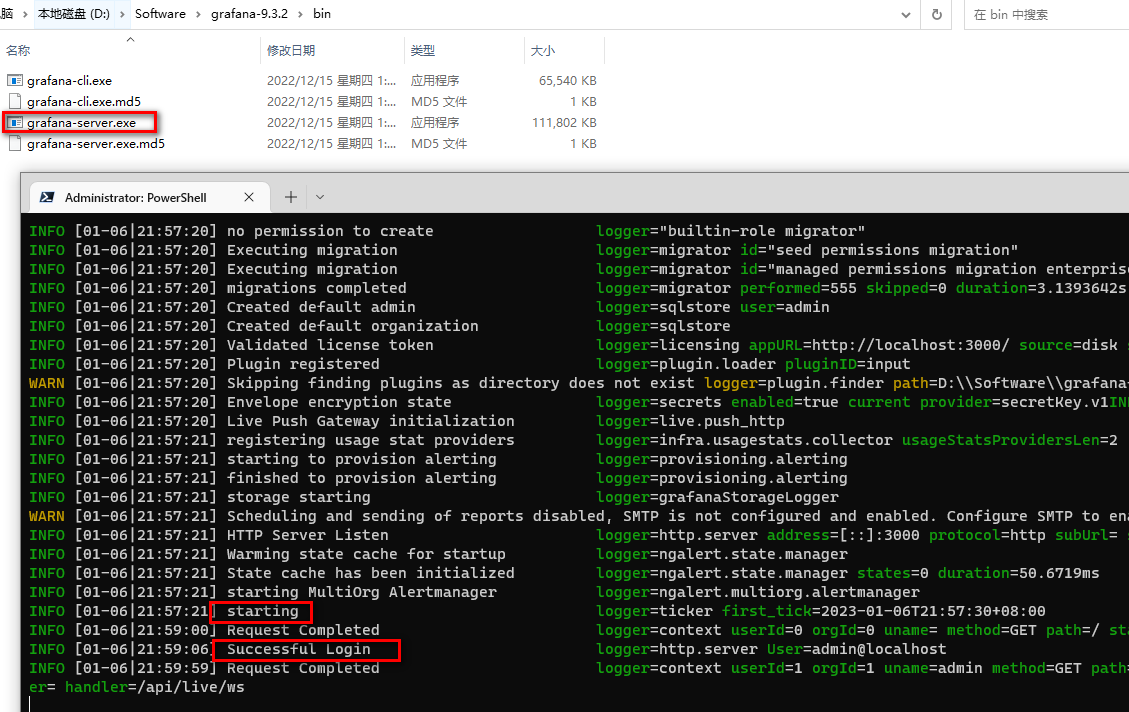Image resolution: width=1129 pixels, height=712 pixels.
Task: Click the address=[::]:3000 log value
Action: click(x=843, y=535)
